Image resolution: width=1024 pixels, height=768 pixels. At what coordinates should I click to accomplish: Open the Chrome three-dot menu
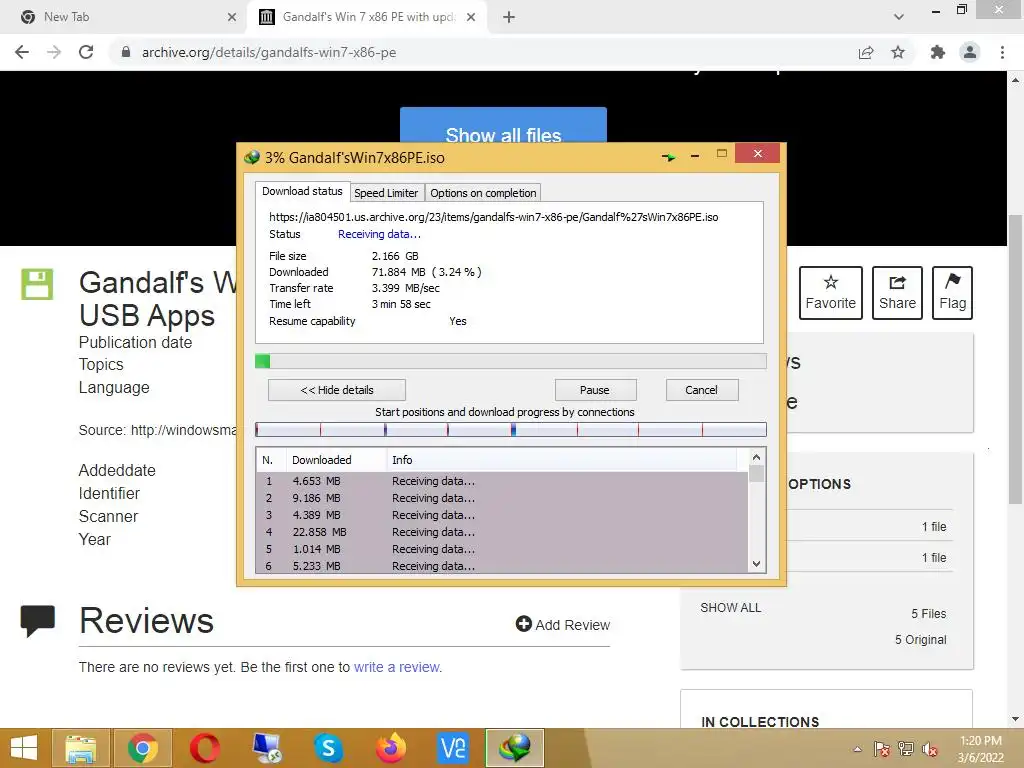point(1002,52)
